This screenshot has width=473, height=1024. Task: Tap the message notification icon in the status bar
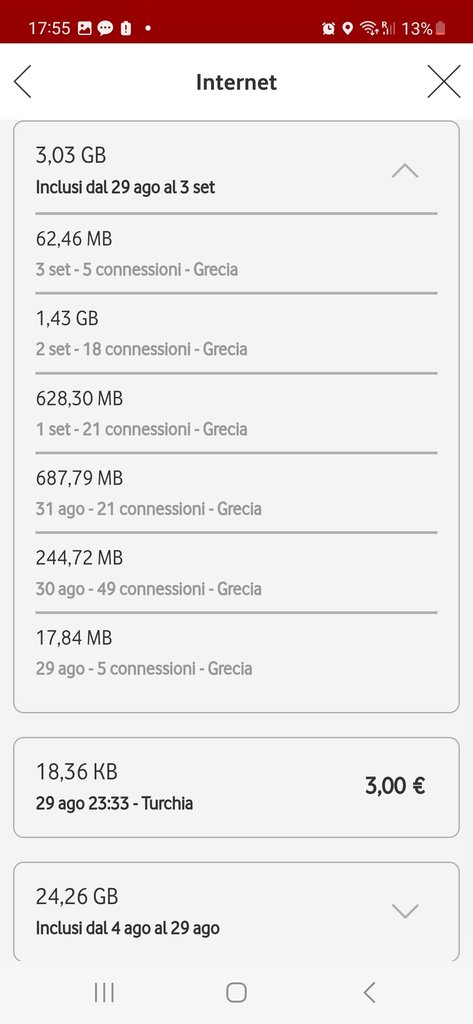(x=105, y=29)
